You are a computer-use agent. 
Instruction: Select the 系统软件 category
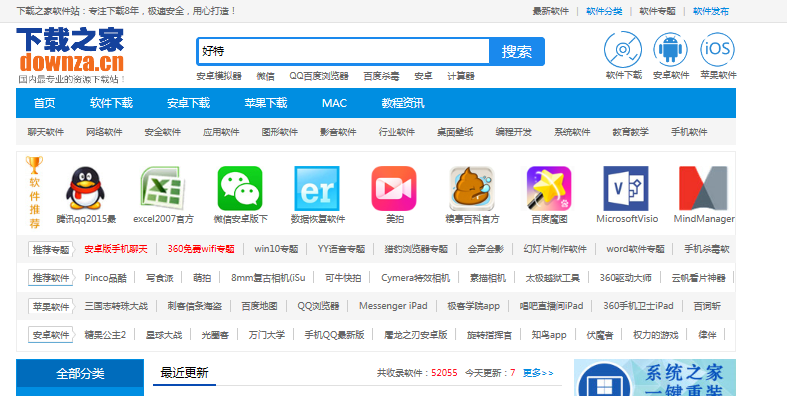click(x=572, y=132)
